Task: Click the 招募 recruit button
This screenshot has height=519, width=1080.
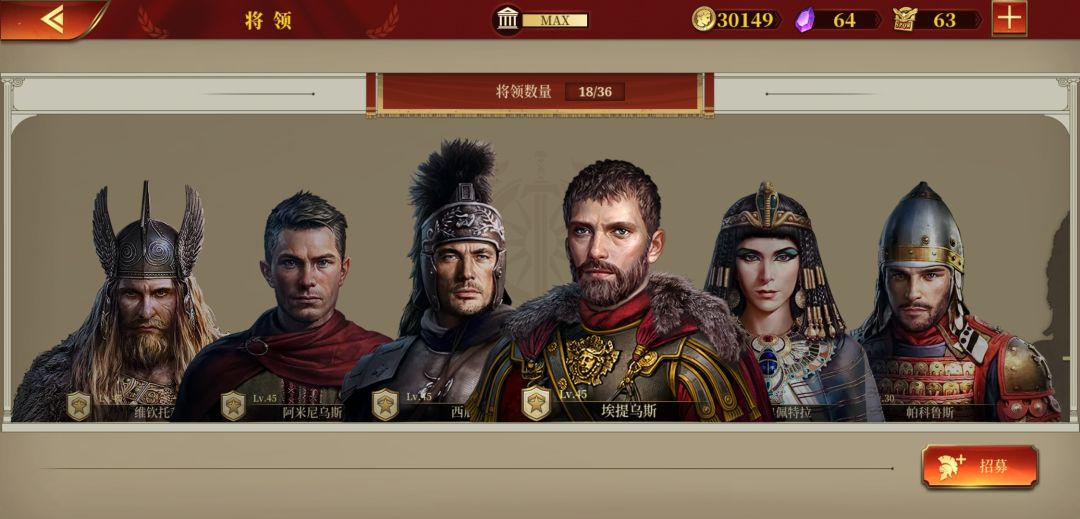Action: 979,467
